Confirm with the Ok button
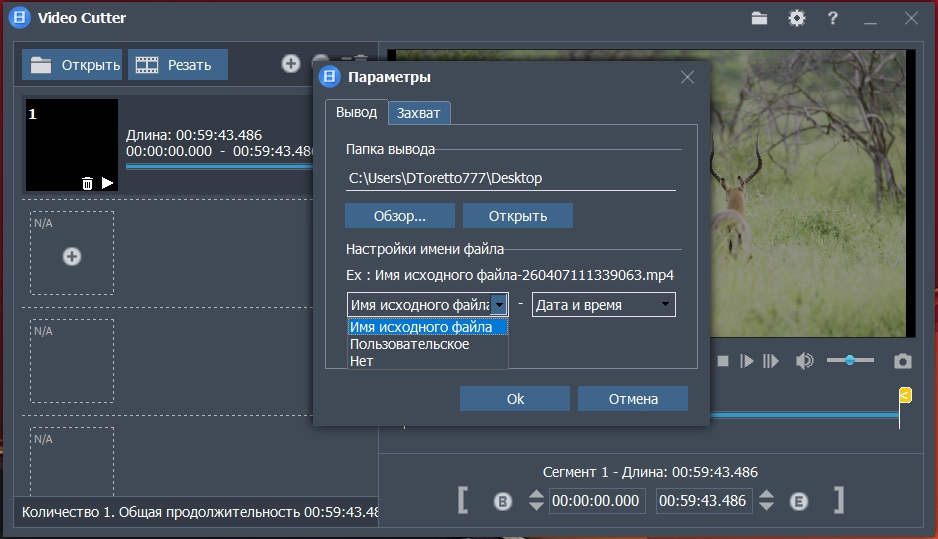Image resolution: width=938 pixels, height=539 pixels. 515,398
